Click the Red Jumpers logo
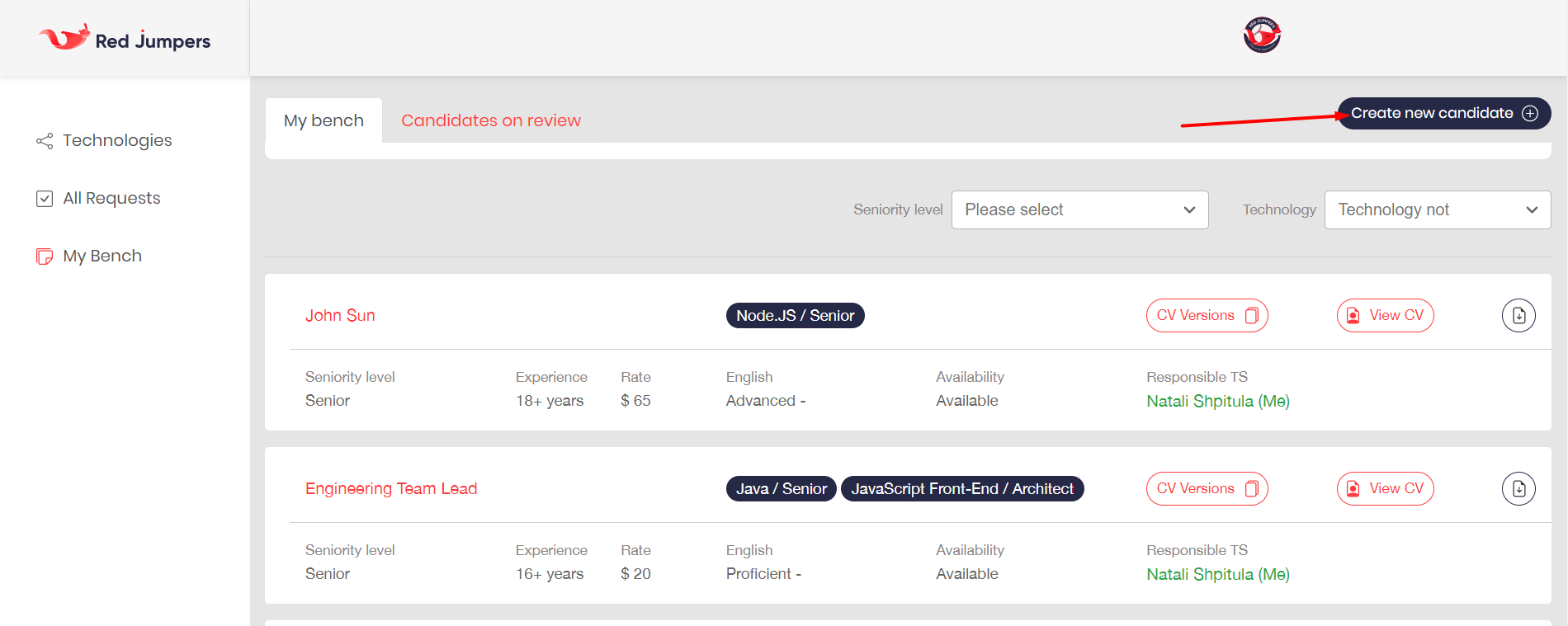1568x626 pixels. pos(125,38)
